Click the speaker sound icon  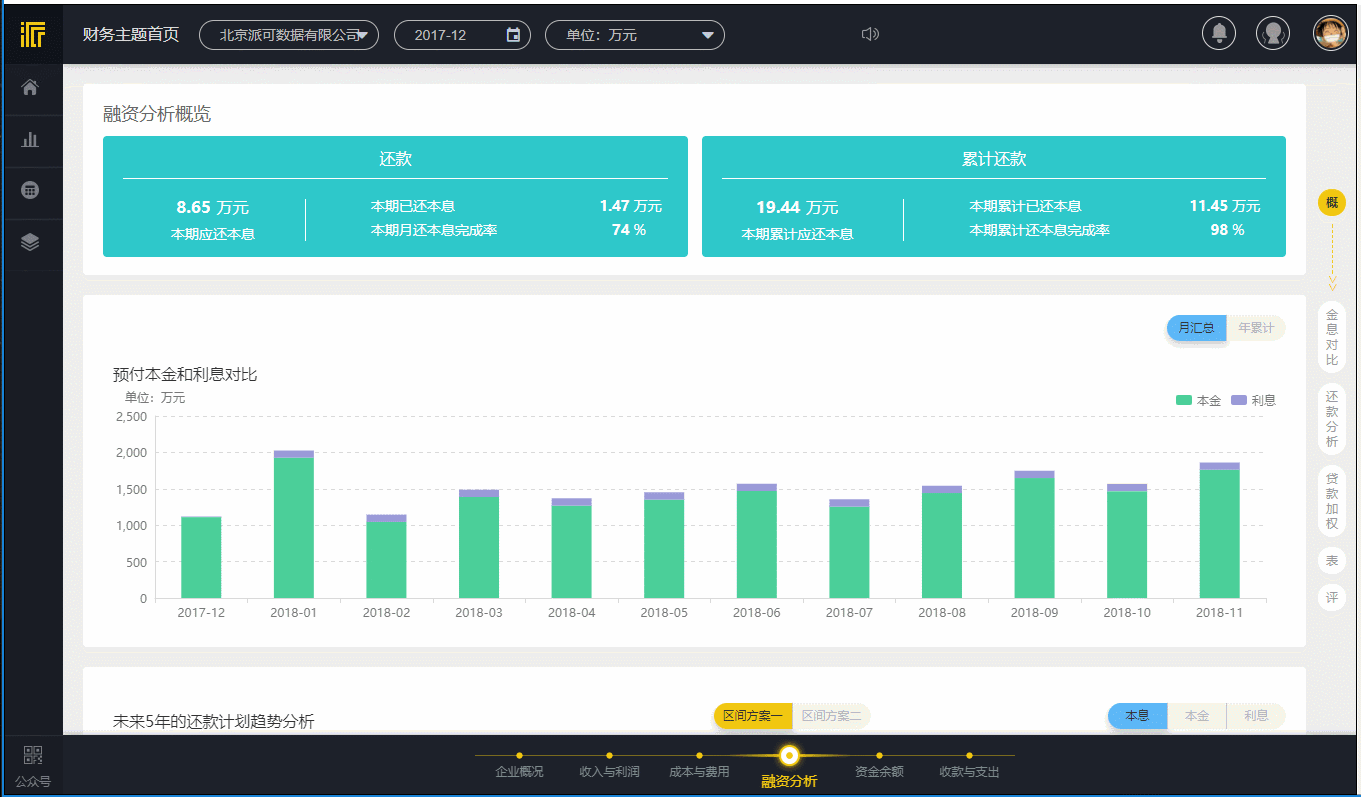(x=870, y=35)
